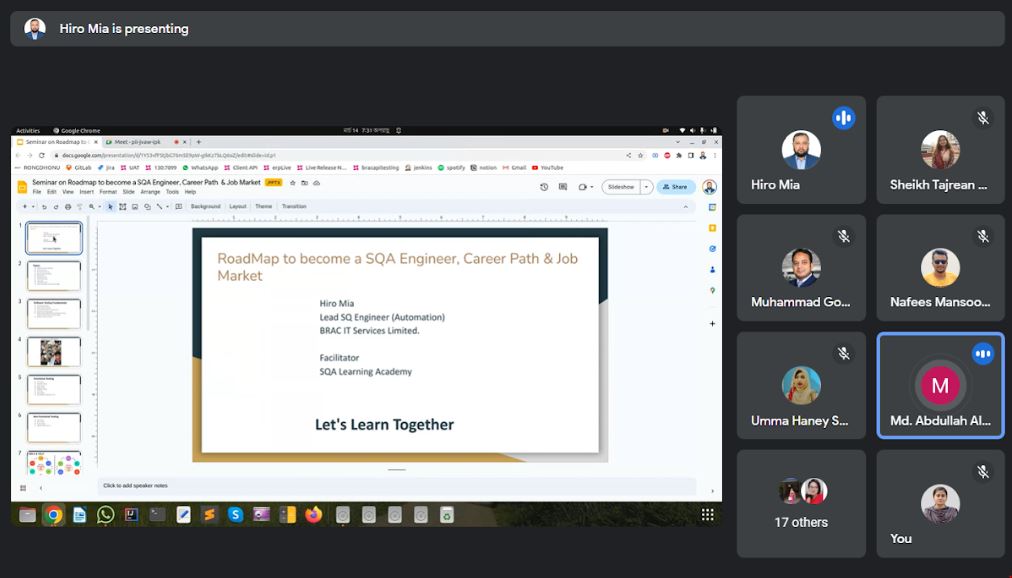Open the Show Applications grid icon
1012x578 pixels.
[707, 515]
